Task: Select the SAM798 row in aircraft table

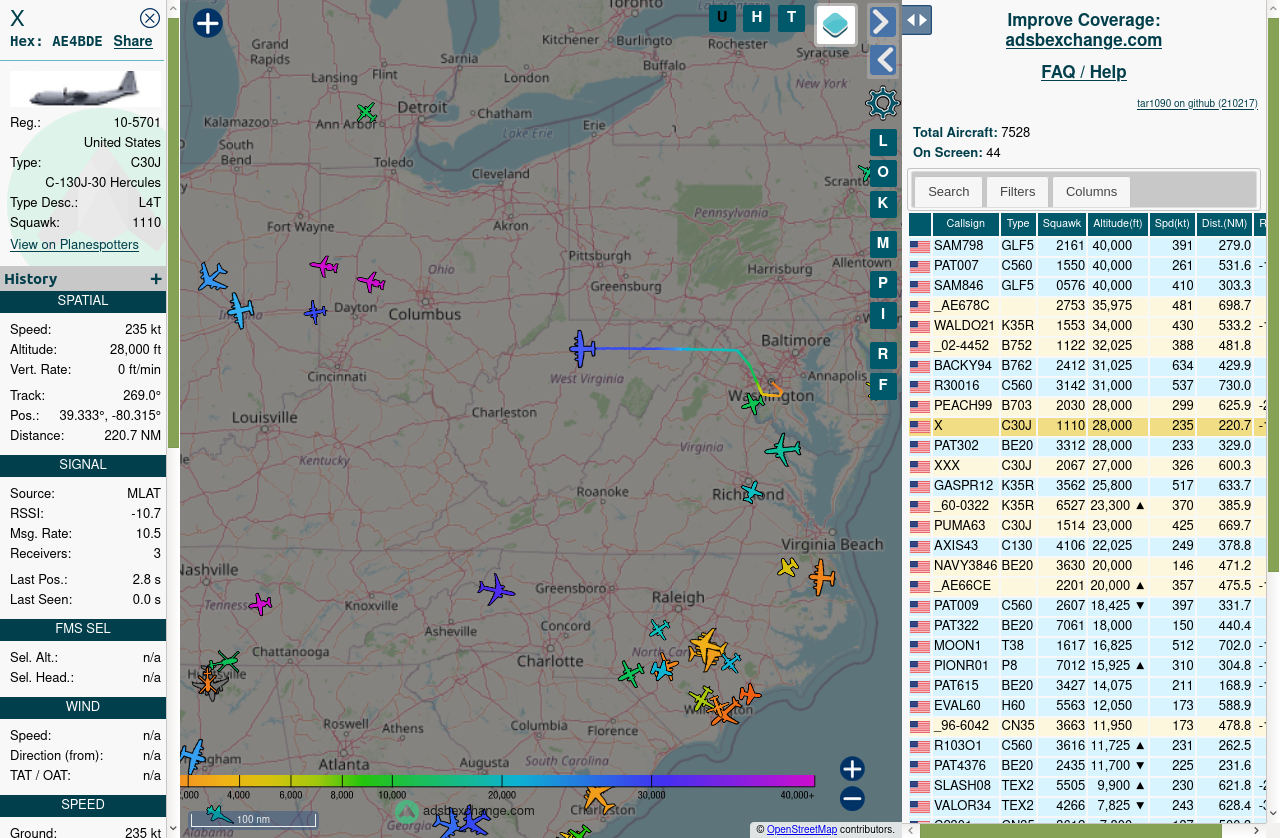Action: pos(1087,246)
